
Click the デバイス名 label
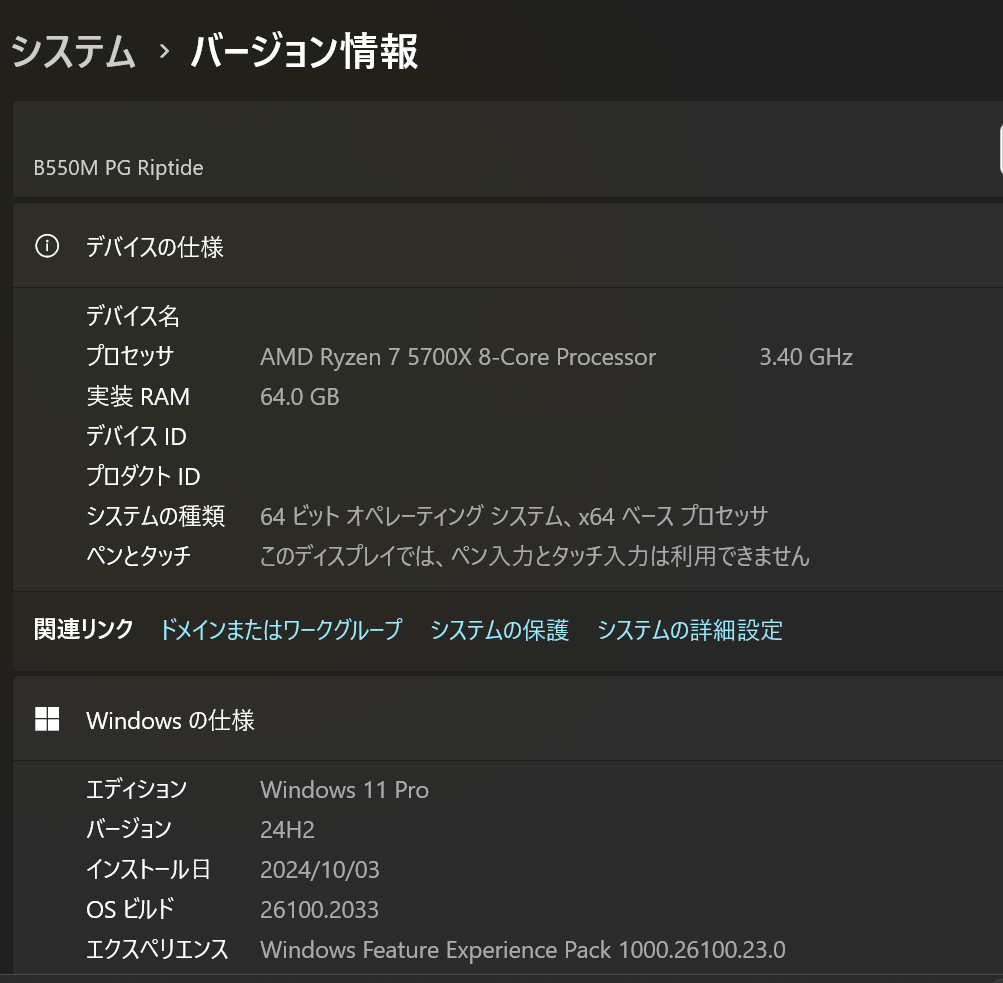coord(133,316)
